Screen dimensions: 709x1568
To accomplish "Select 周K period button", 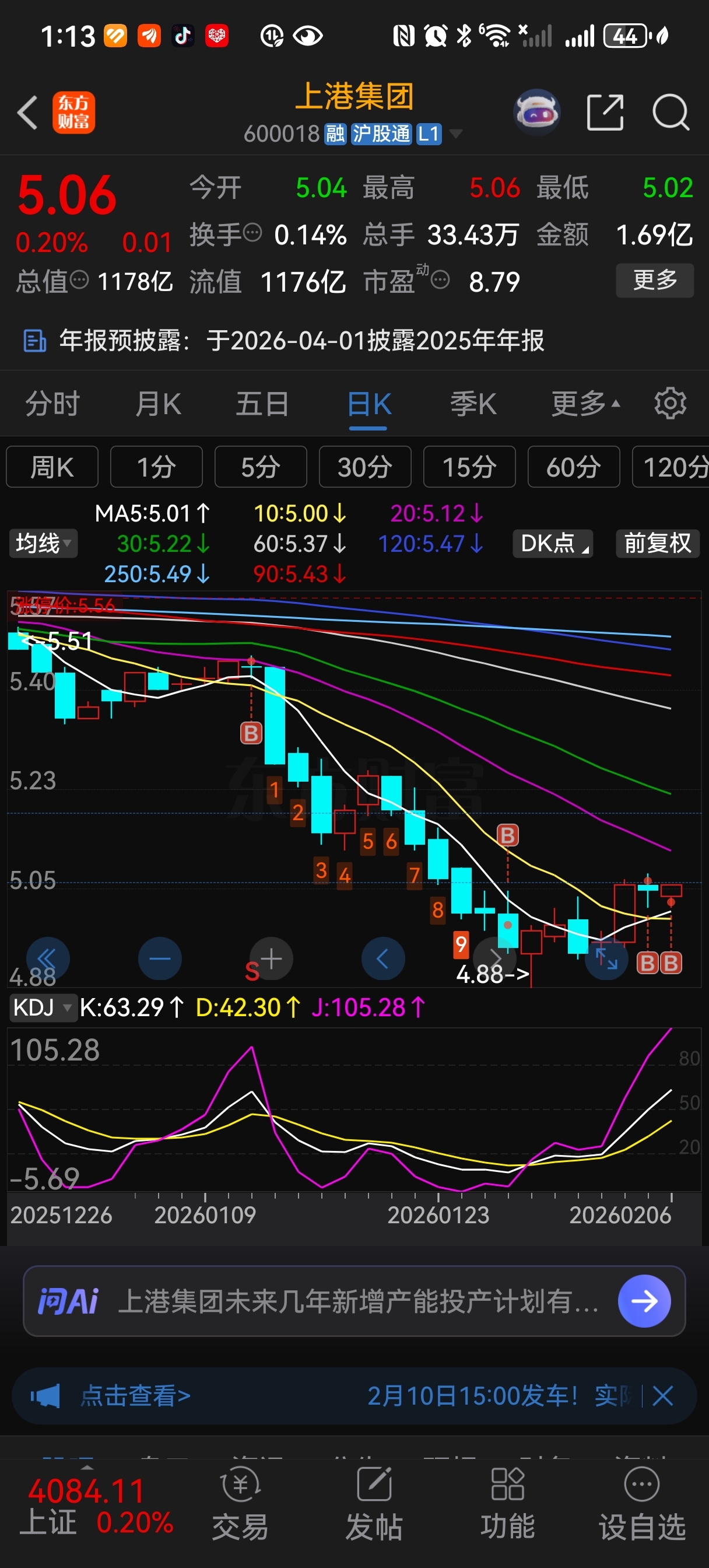I will 52,467.
